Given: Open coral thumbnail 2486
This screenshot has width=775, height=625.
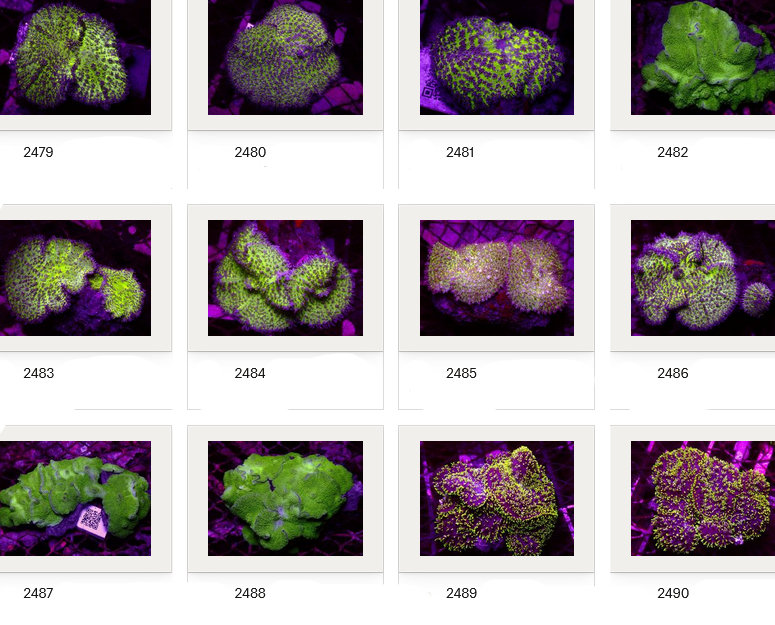Looking at the screenshot, I should (703, 278).
